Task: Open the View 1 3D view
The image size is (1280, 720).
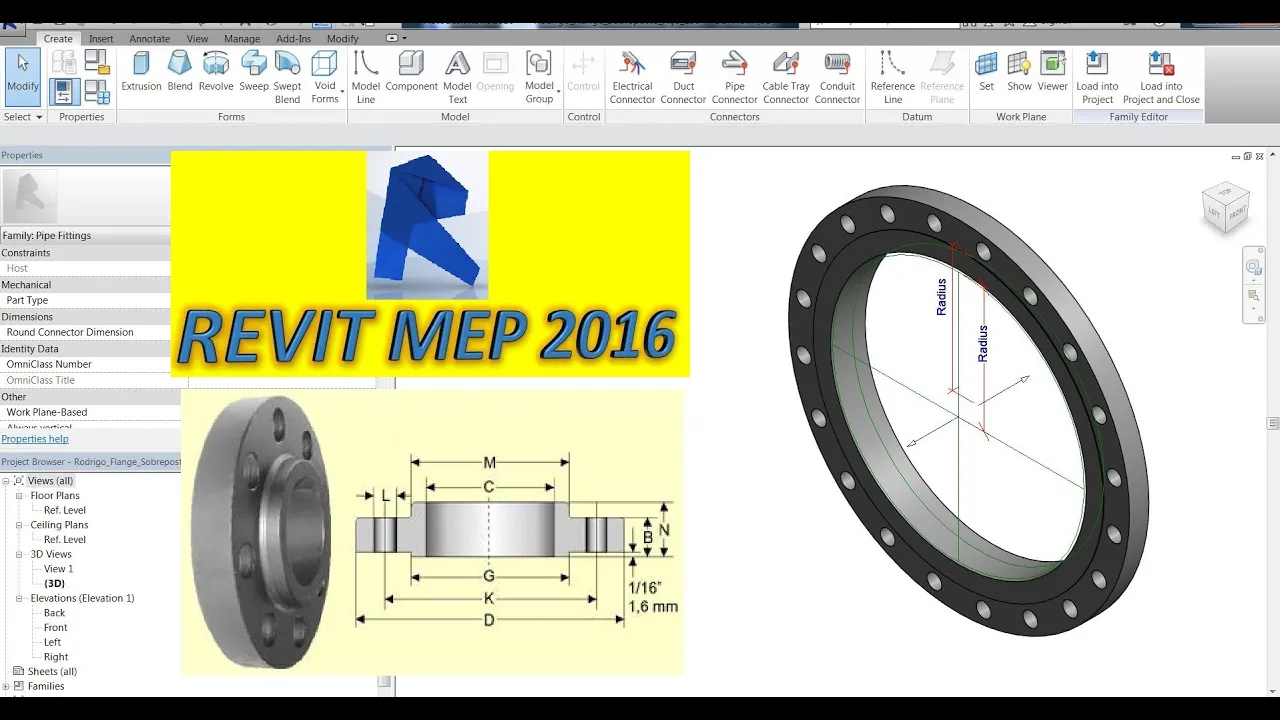Action: [58, 569]
